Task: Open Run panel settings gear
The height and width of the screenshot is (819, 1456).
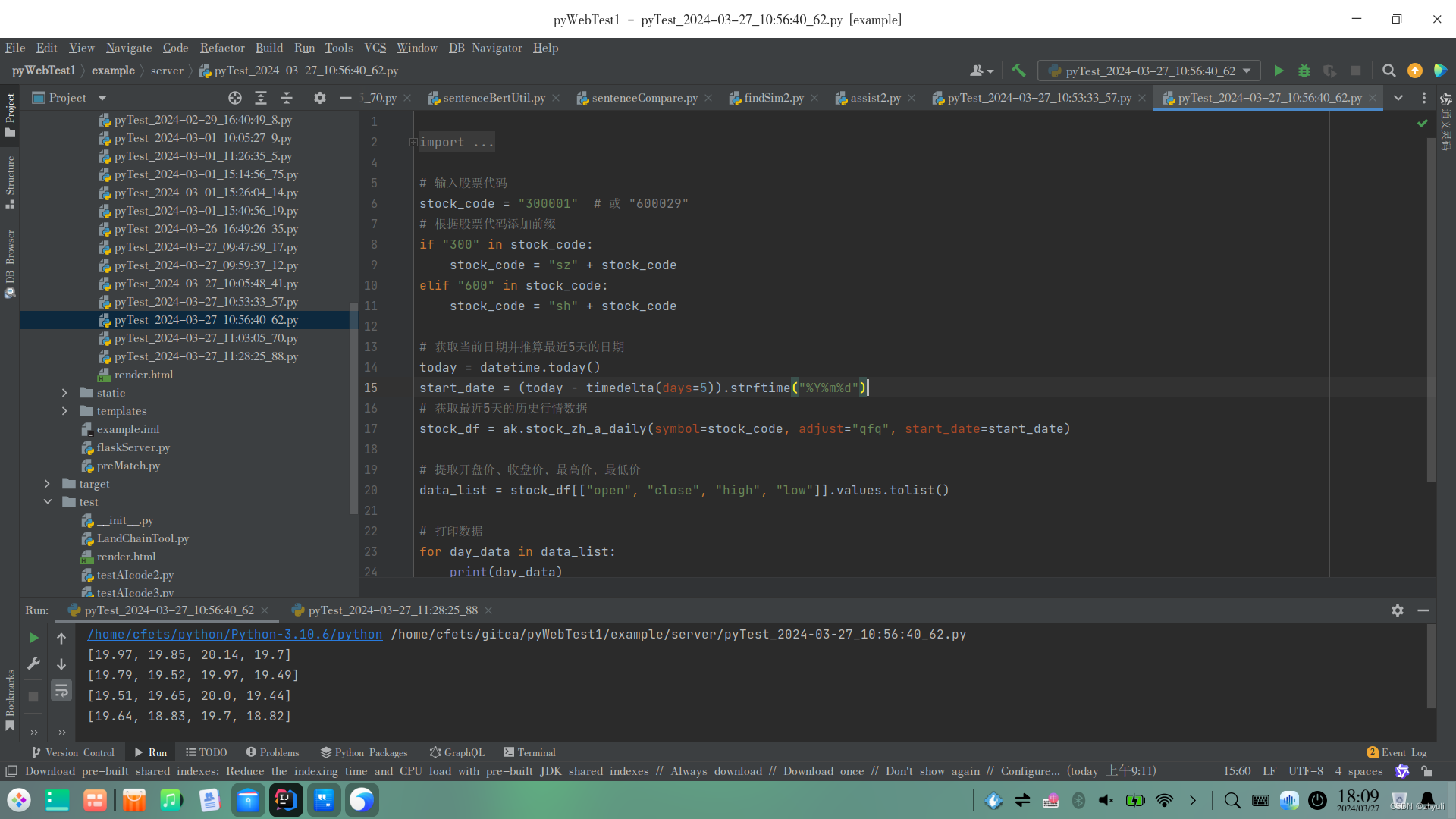Action: pyautogui.click(x=1397, y=610)
